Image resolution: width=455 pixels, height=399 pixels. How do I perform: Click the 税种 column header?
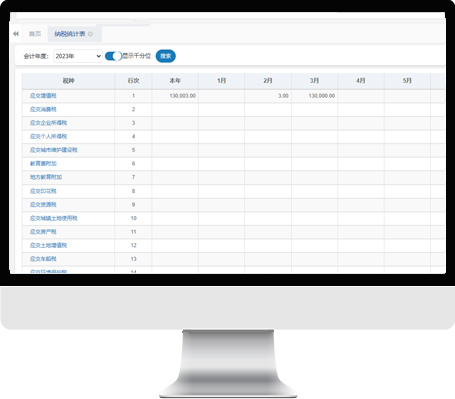(x=68, y=81)
